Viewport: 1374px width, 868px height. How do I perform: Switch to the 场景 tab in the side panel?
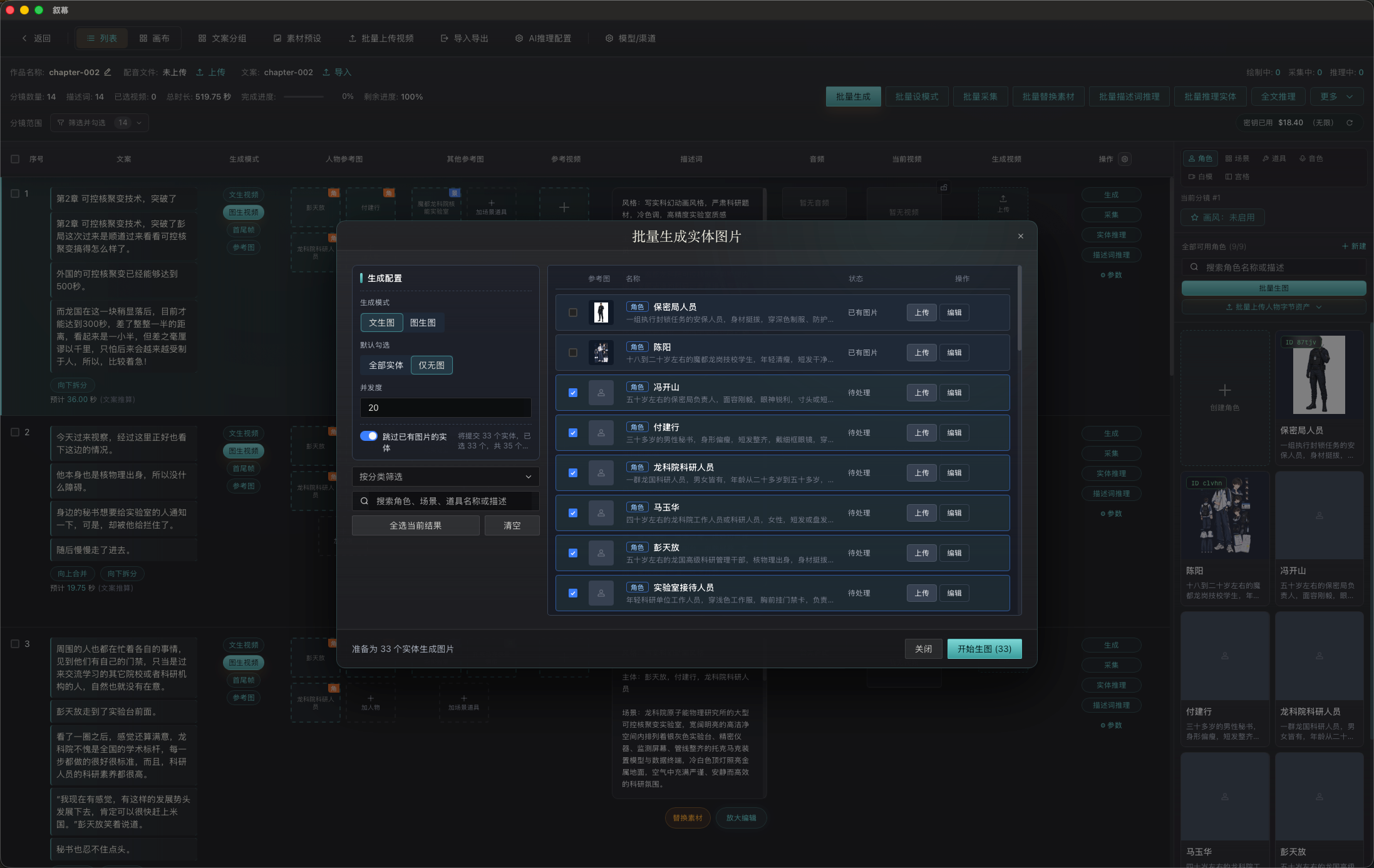pyautogui.click(x=1237, y=158)
